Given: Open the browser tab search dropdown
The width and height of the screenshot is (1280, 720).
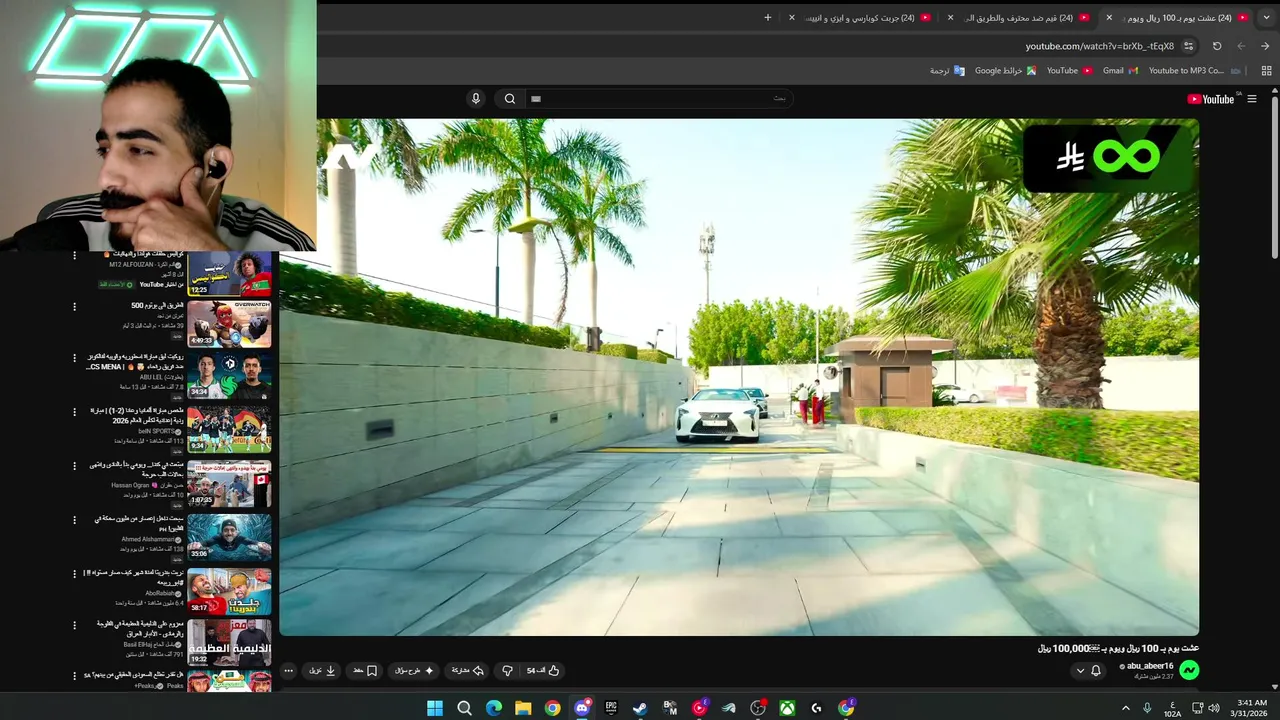Looking at the screenshot, I should click(1265, 17).
